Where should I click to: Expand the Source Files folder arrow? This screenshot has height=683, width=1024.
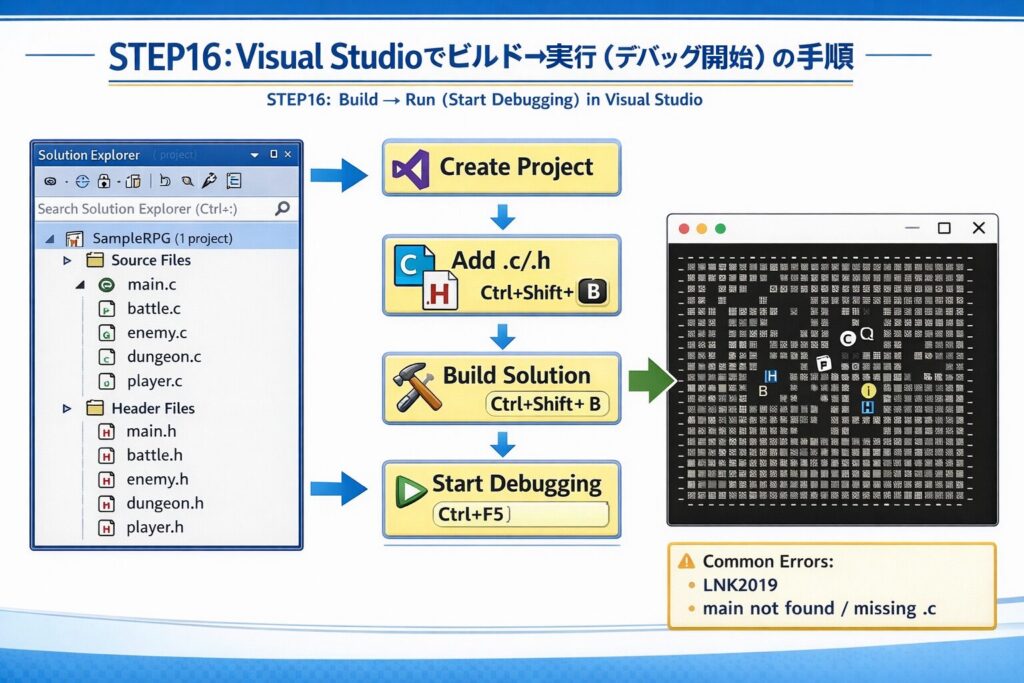click(68, 260)
